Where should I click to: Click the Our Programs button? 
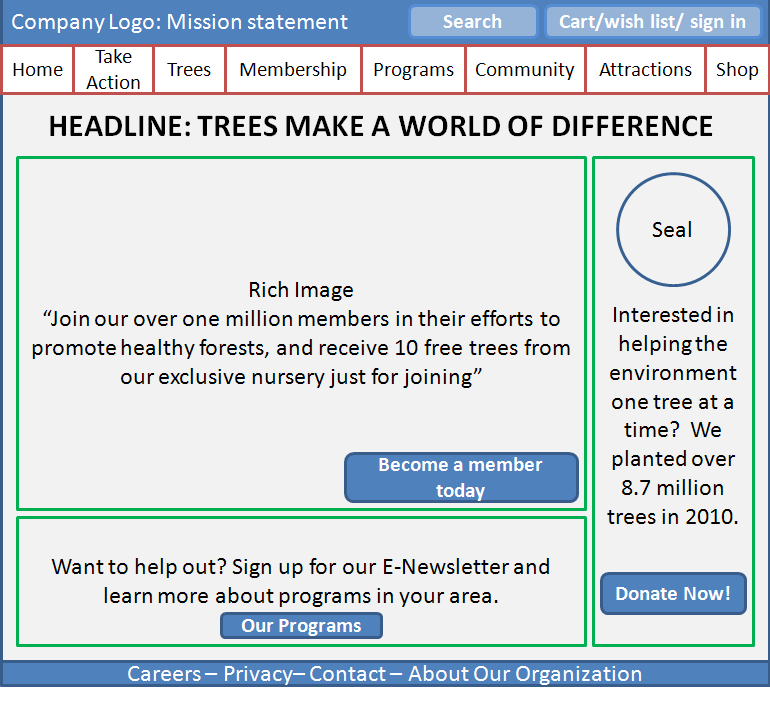click(x=301, y=626)
